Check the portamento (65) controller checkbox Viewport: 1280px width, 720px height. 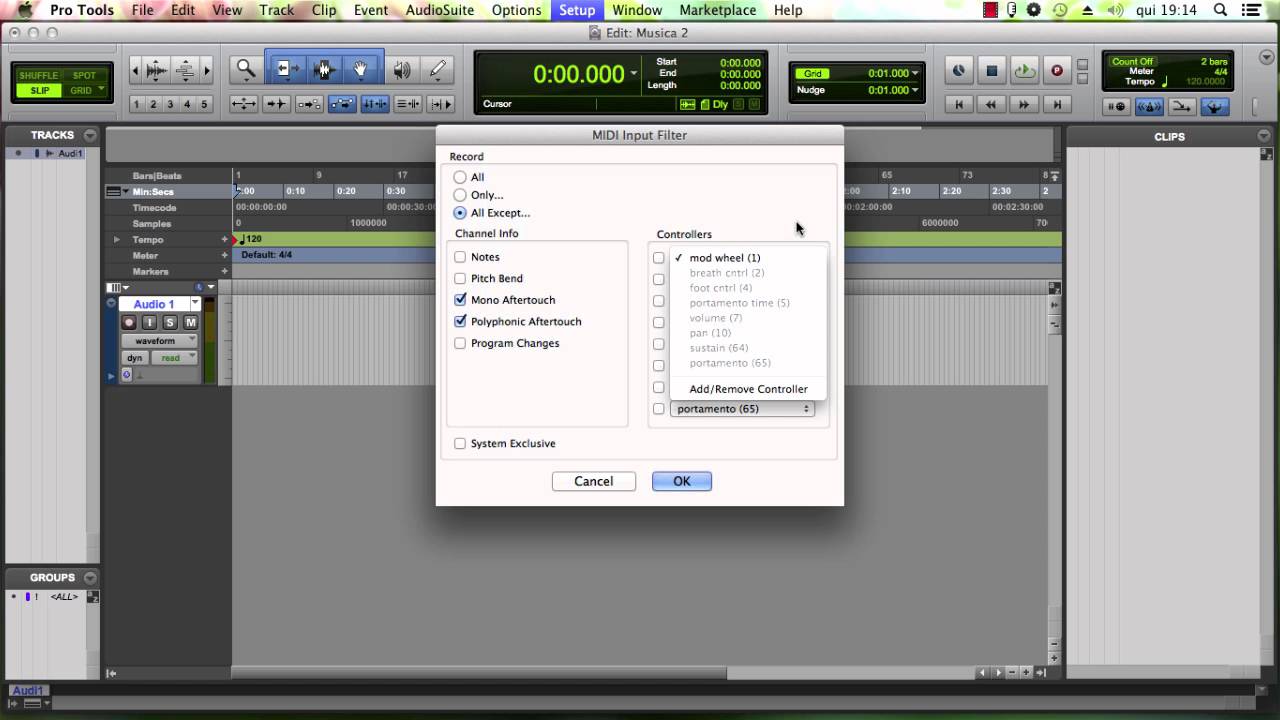click(x=658, y=409)
